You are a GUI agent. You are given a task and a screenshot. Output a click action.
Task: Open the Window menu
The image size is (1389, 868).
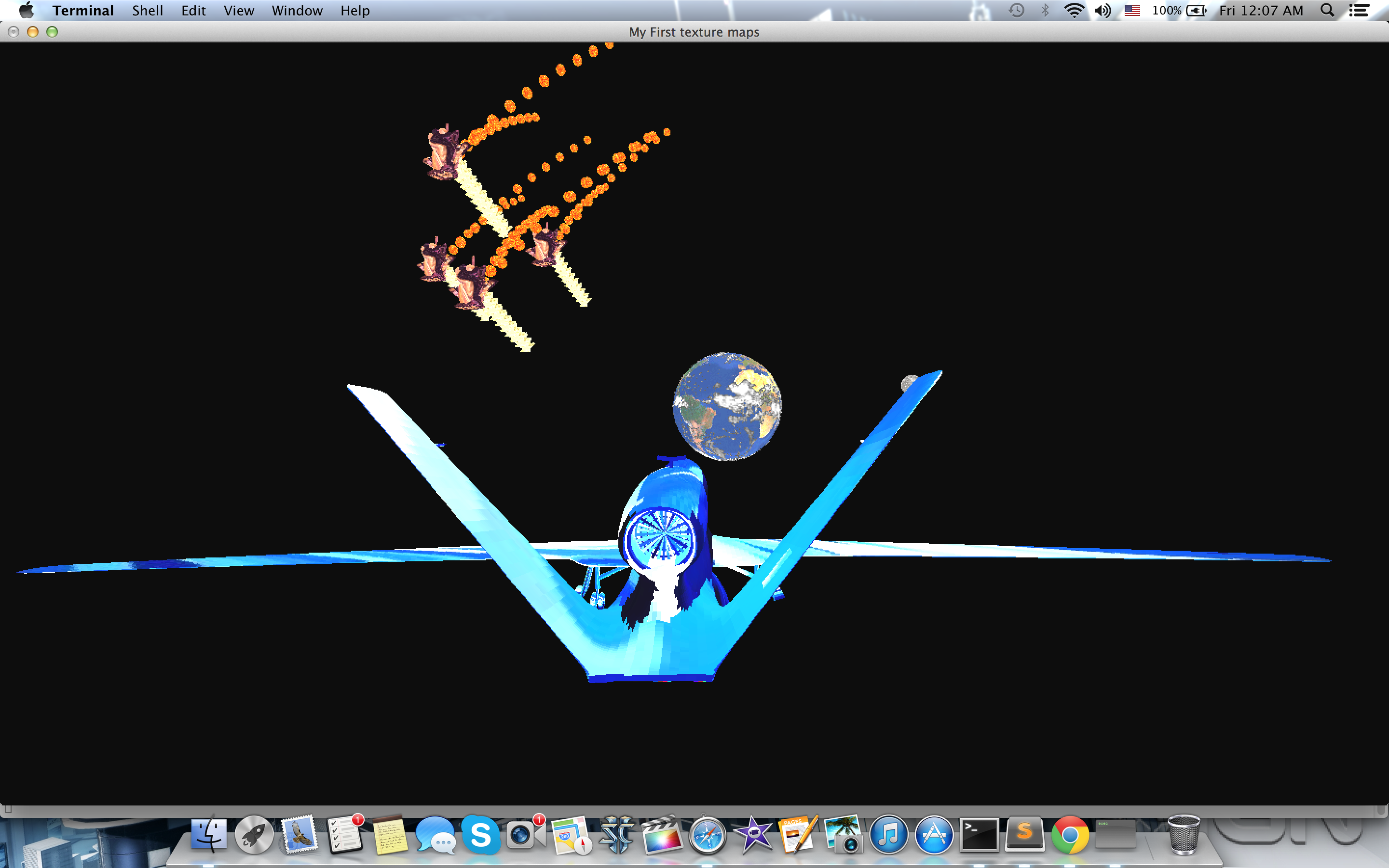[x=297, y=10]
